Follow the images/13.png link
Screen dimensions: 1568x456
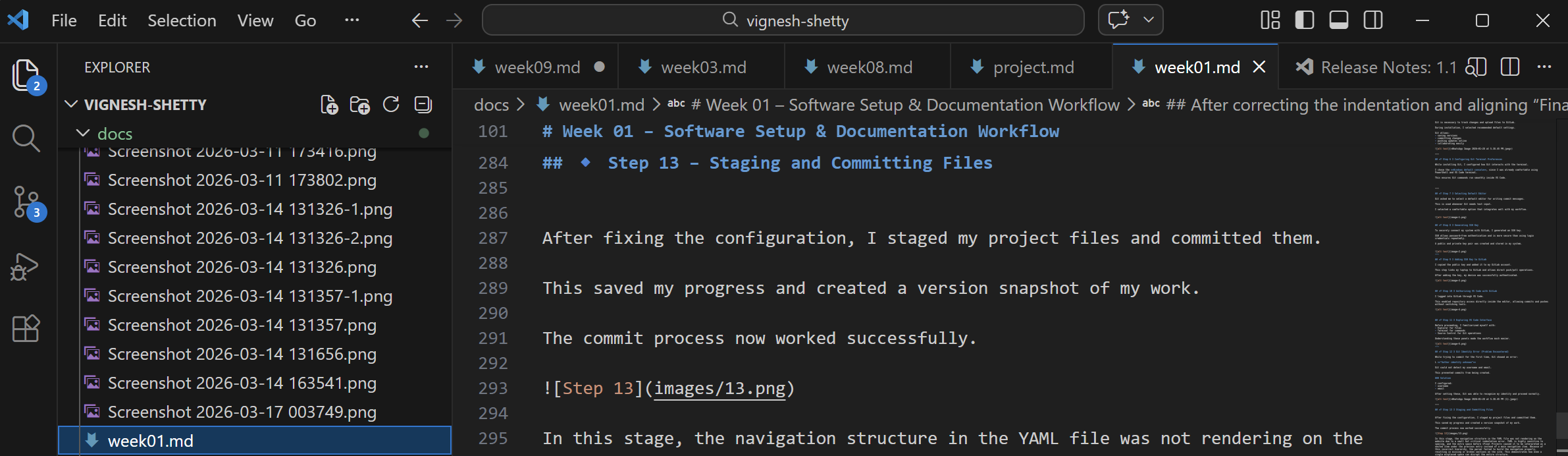pyautogui.click(x=719, y=389)
